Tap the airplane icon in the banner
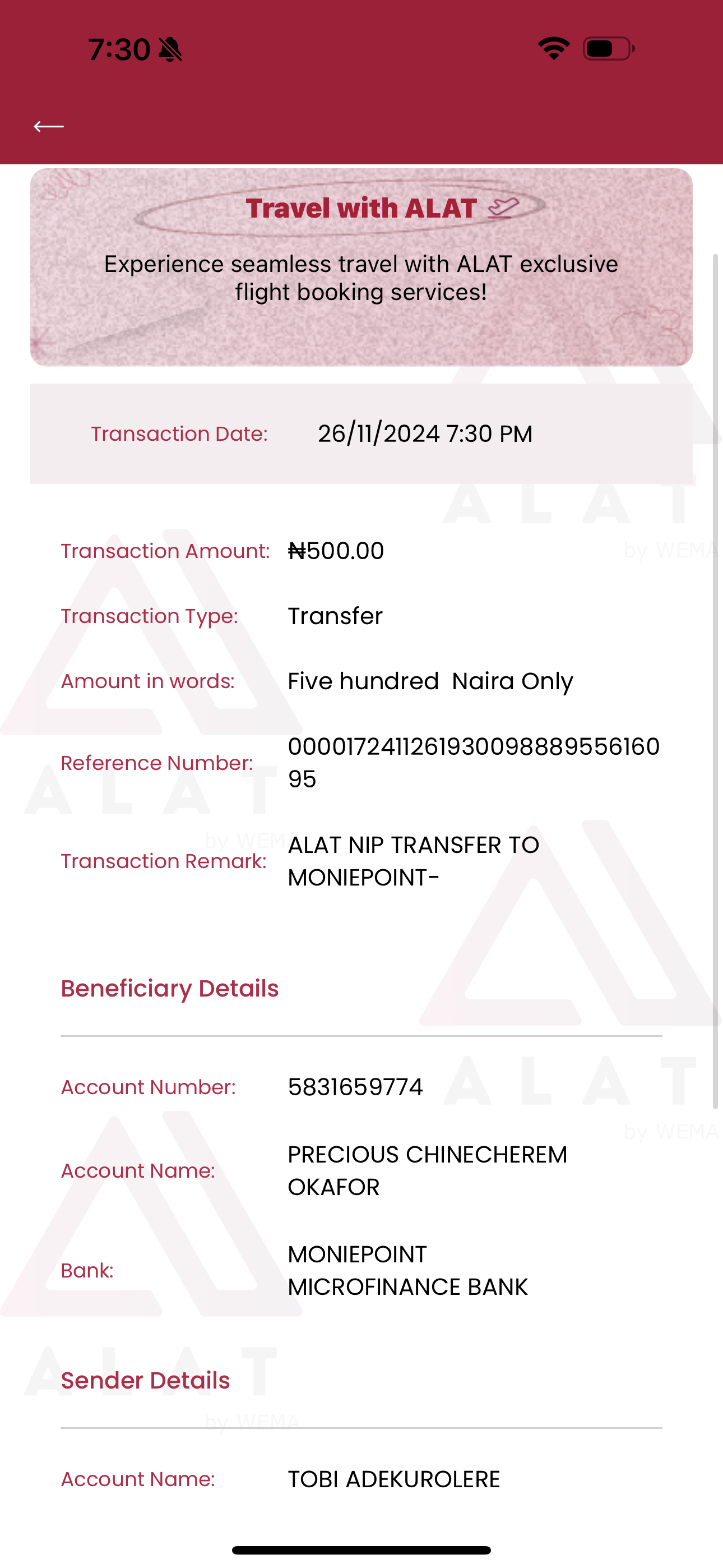The height and width of the screenshot is (1568, 723). coord(503,207)
